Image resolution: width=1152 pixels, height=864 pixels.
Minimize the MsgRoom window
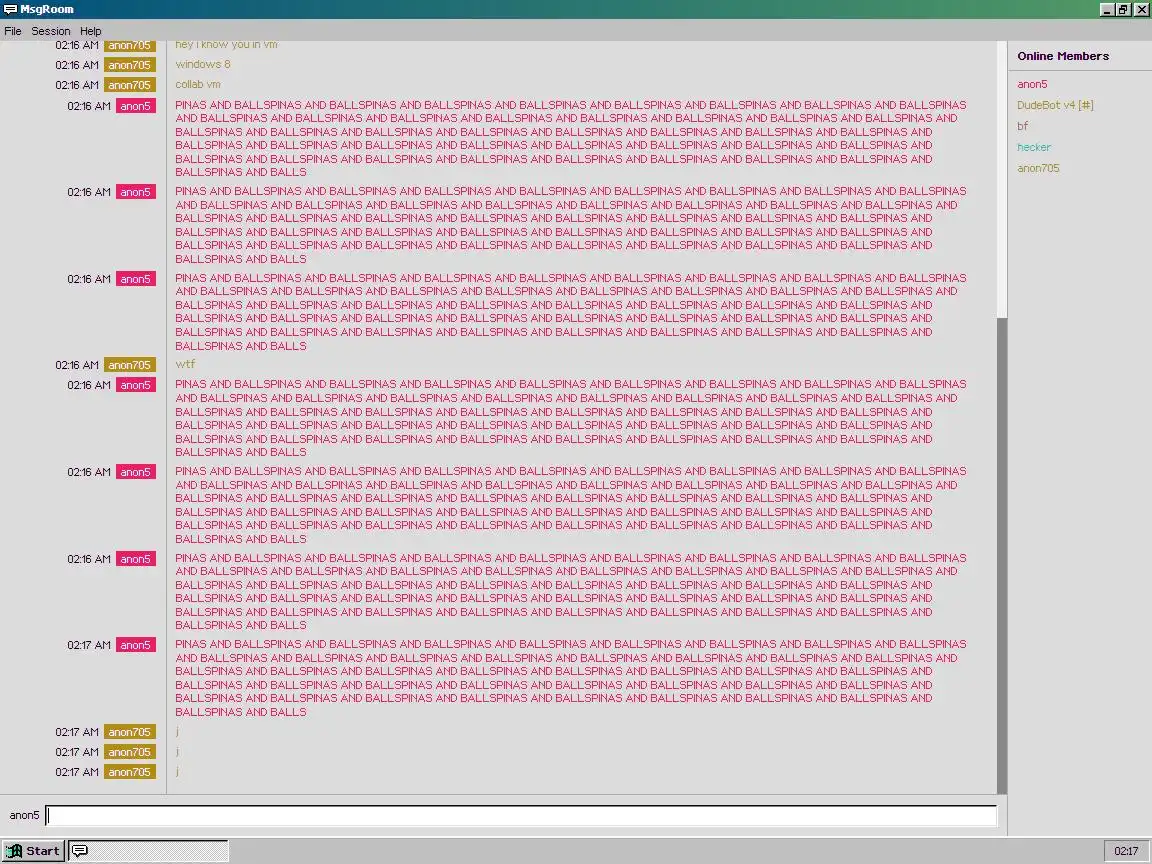pos(1106,10)
